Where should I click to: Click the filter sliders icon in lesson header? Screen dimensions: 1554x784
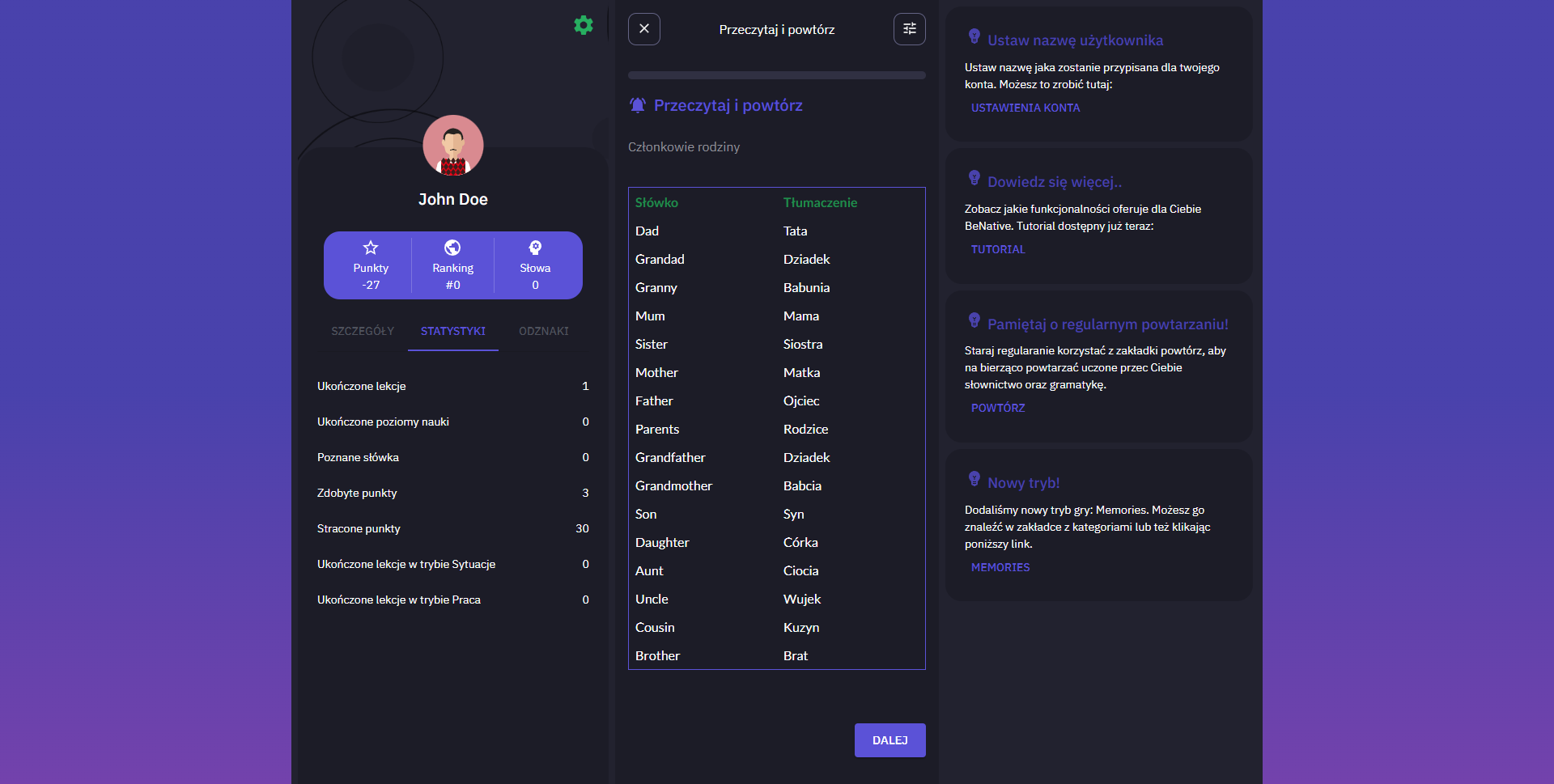[x=909, y=28]
